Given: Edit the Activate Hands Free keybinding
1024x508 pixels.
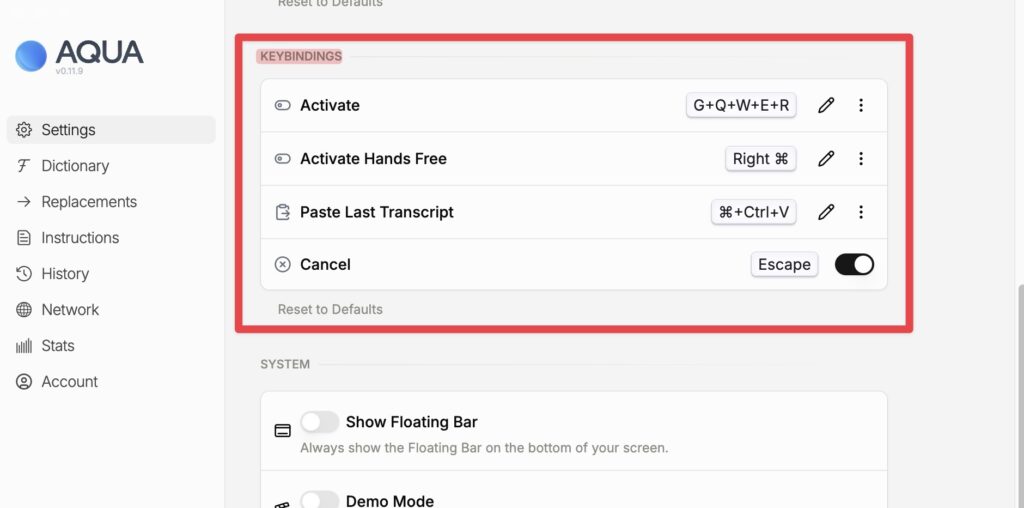Looking at the screenshot, I should 826,158.
